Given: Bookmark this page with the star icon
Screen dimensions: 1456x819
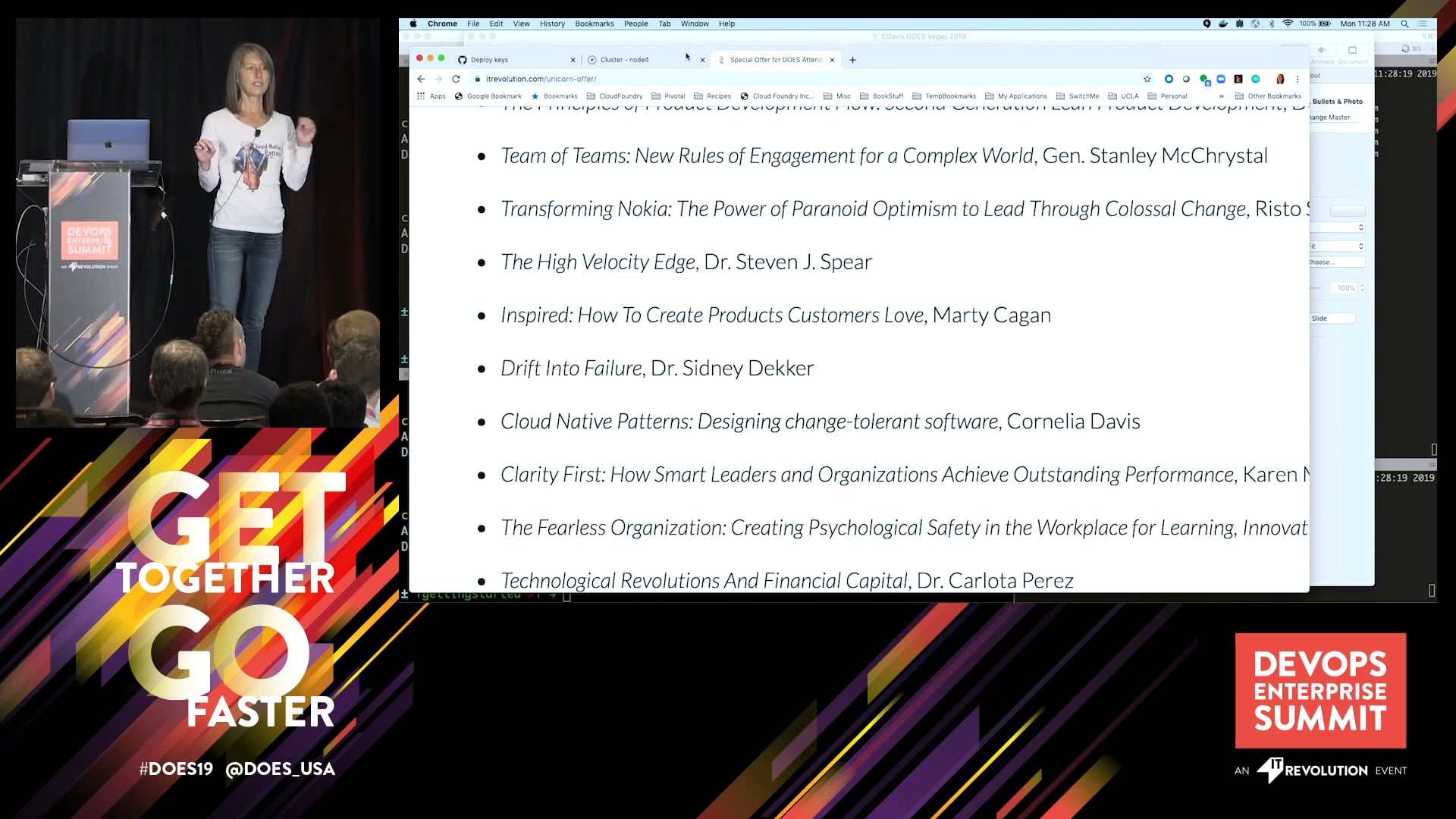Looking at the screenshot, I should pyautogui.click(x=1147, y=79).
